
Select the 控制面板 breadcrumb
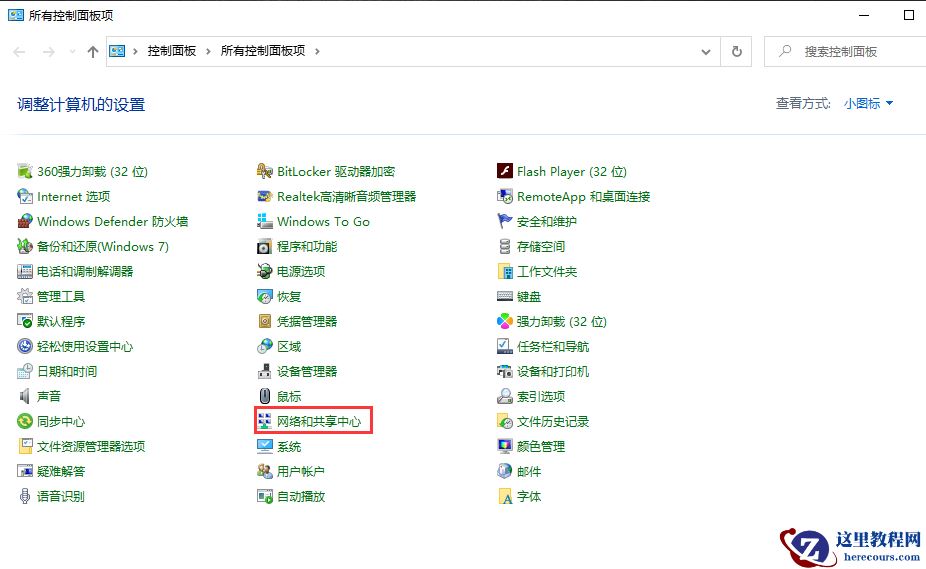click(x=171, y=51)
